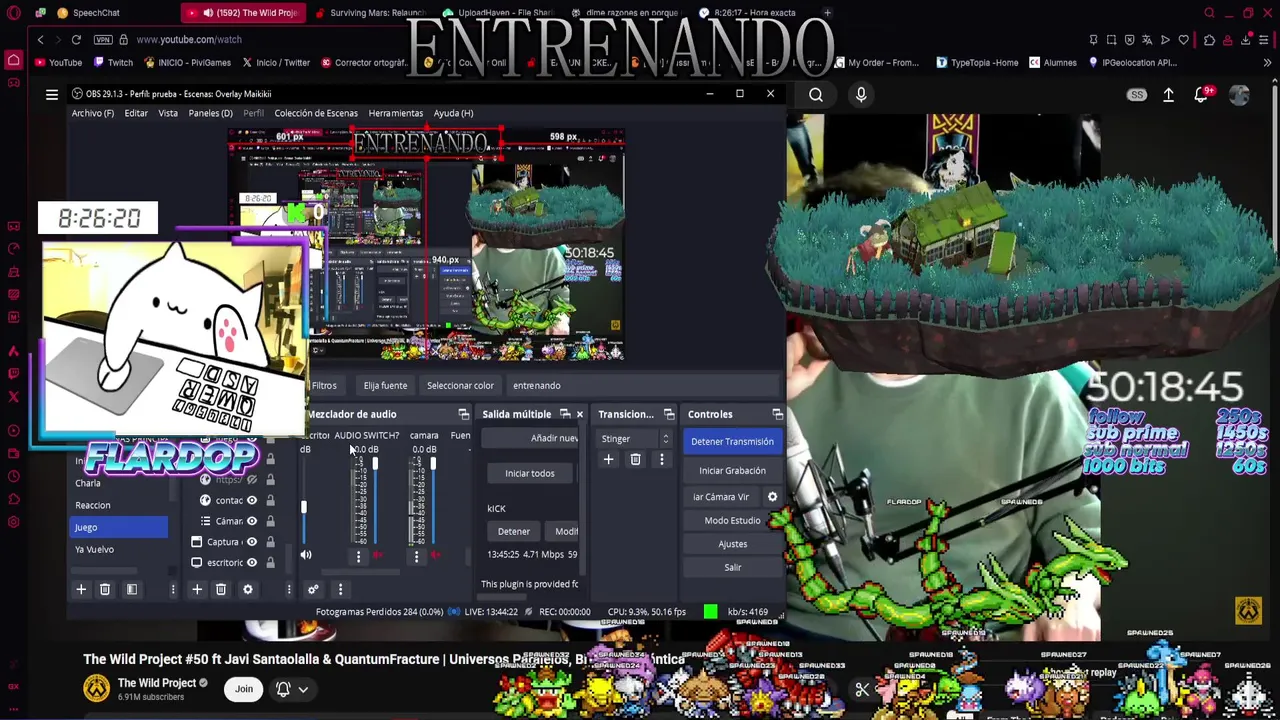Click YouTube voice search microphone

click(861, 95)
